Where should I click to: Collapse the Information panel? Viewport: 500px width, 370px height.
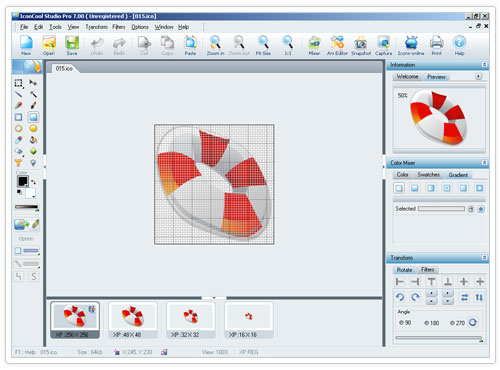coord(484,64)
